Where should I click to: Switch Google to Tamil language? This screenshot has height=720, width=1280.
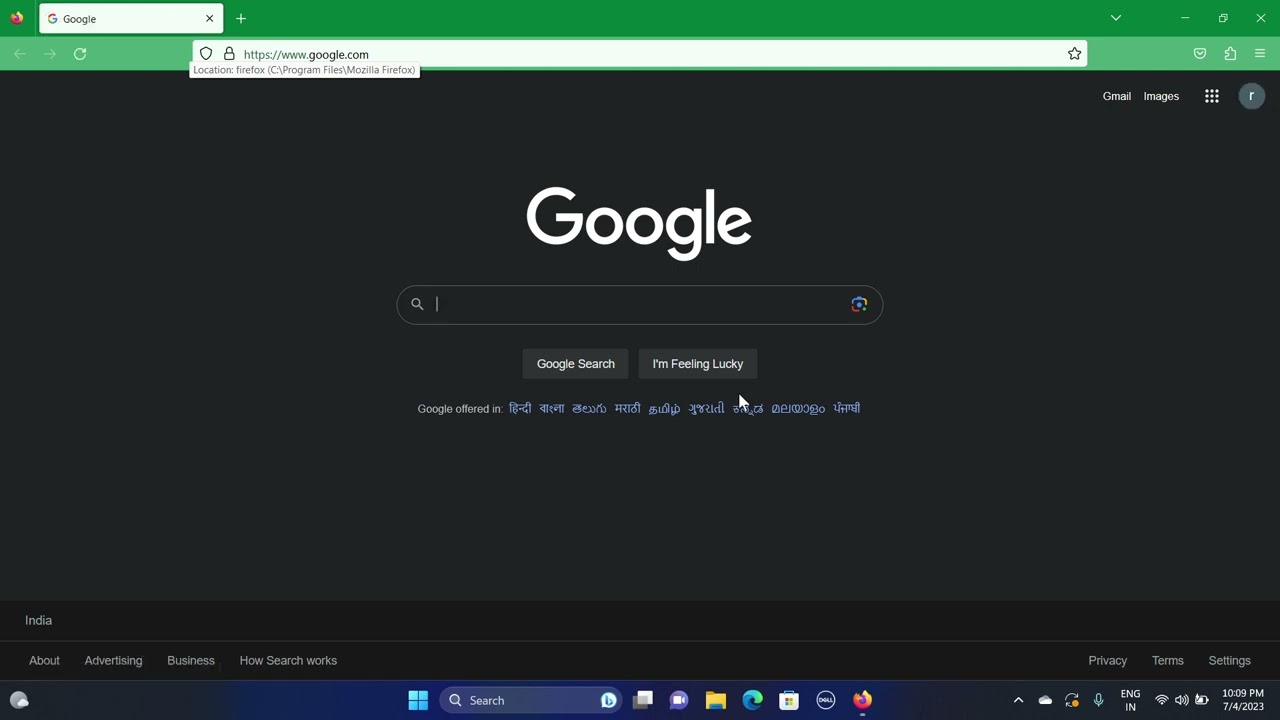pos(664,408)
